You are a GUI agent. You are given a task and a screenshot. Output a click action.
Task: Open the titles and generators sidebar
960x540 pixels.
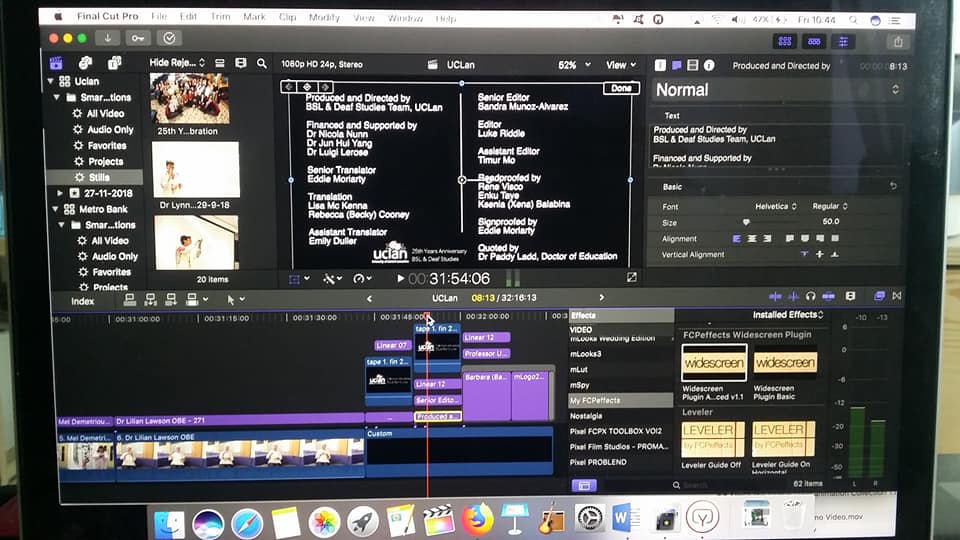click(x=114, y=62)
